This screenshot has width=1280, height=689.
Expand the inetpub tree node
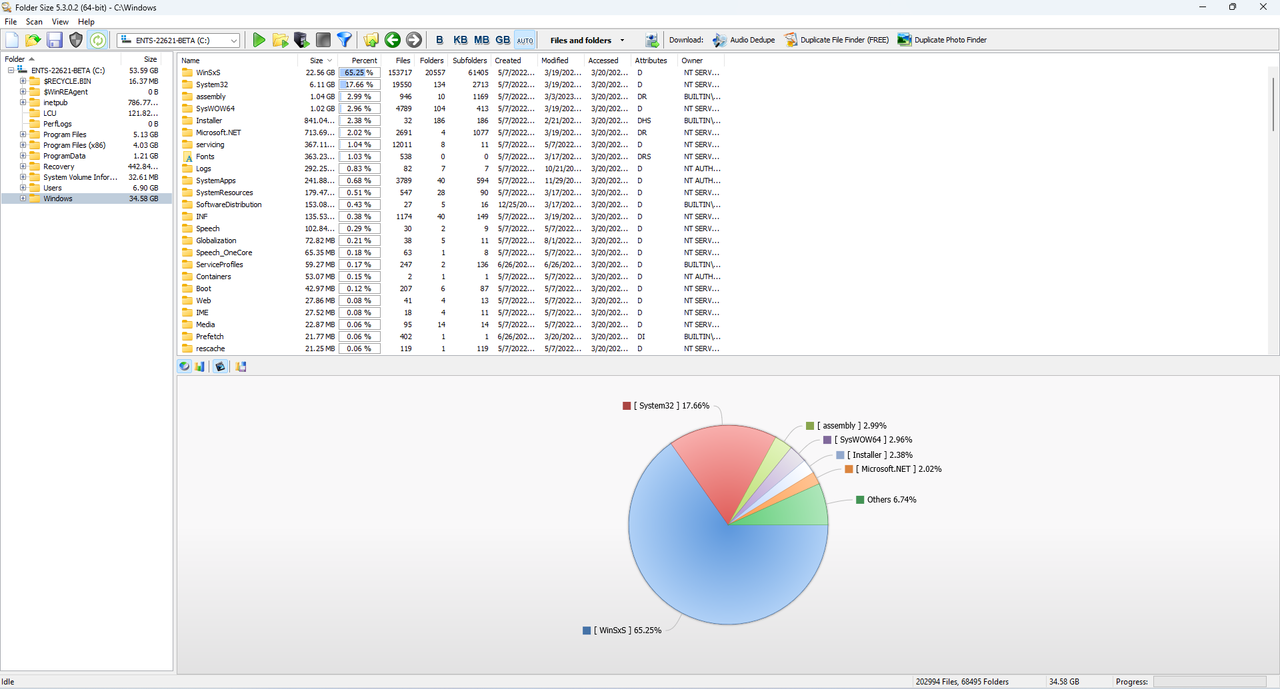(x=23, y=102)
